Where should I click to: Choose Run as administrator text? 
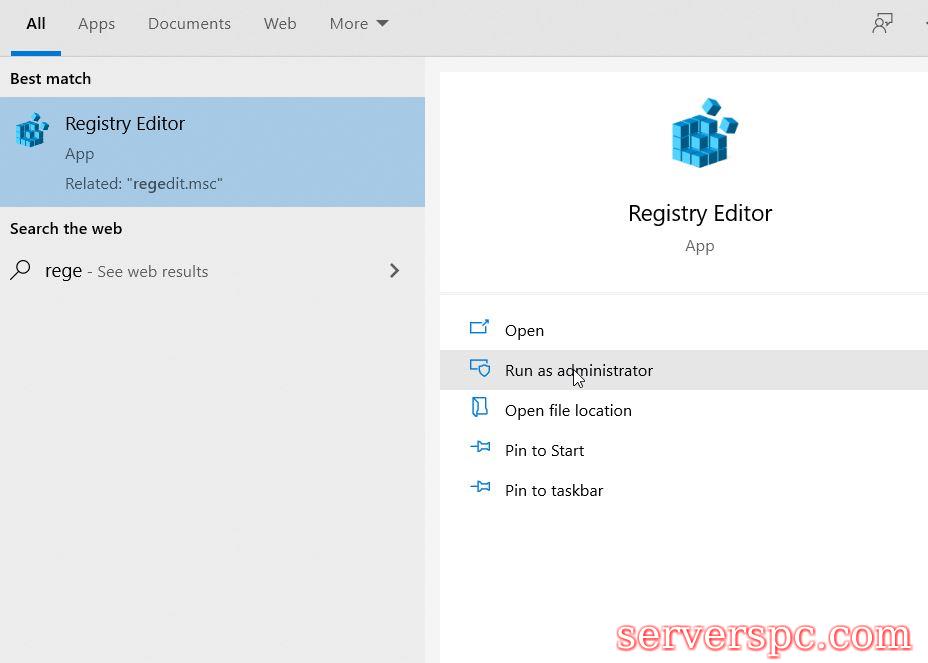pos(578,370)
